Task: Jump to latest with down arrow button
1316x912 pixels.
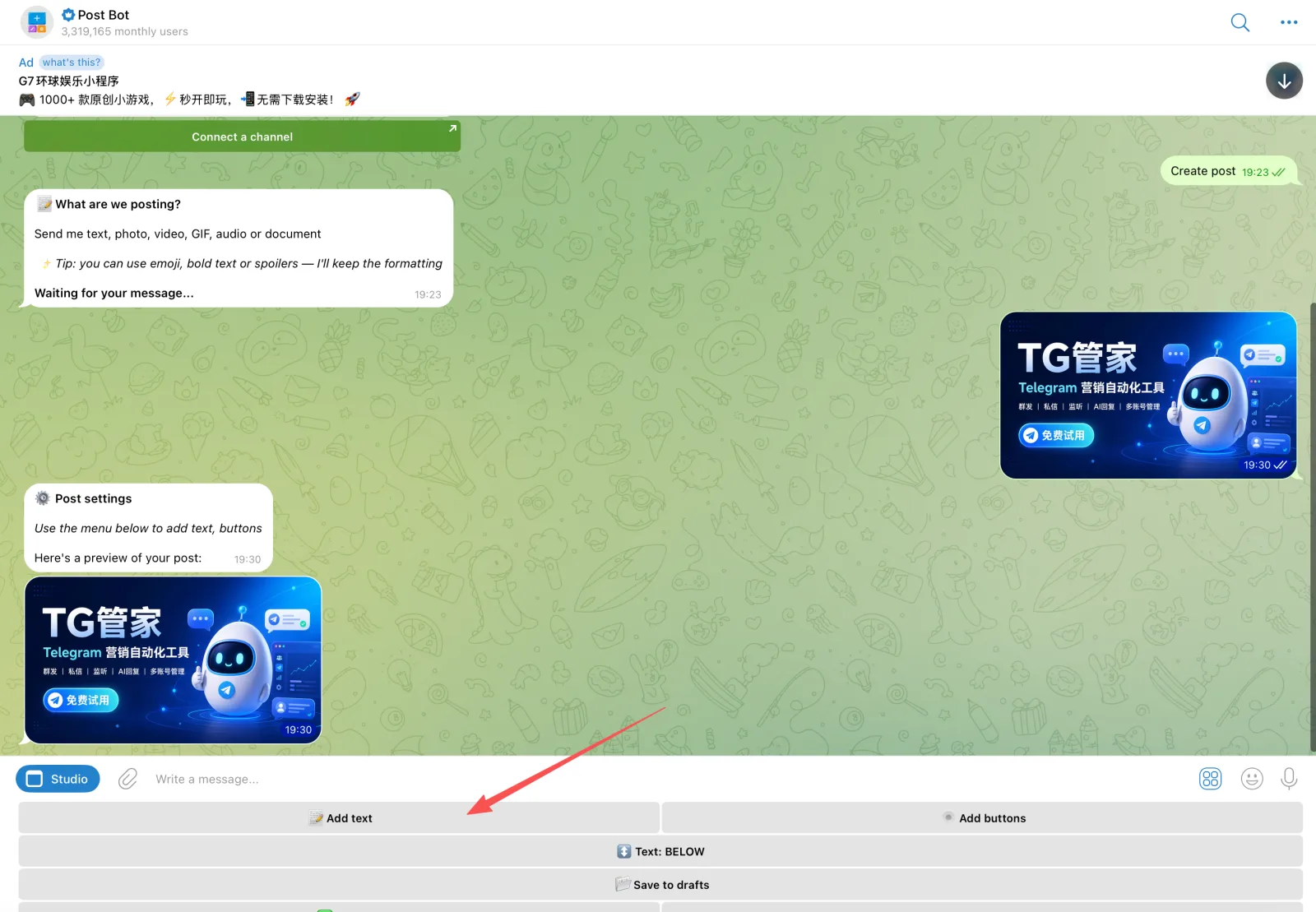Action: click(1284, 81)
